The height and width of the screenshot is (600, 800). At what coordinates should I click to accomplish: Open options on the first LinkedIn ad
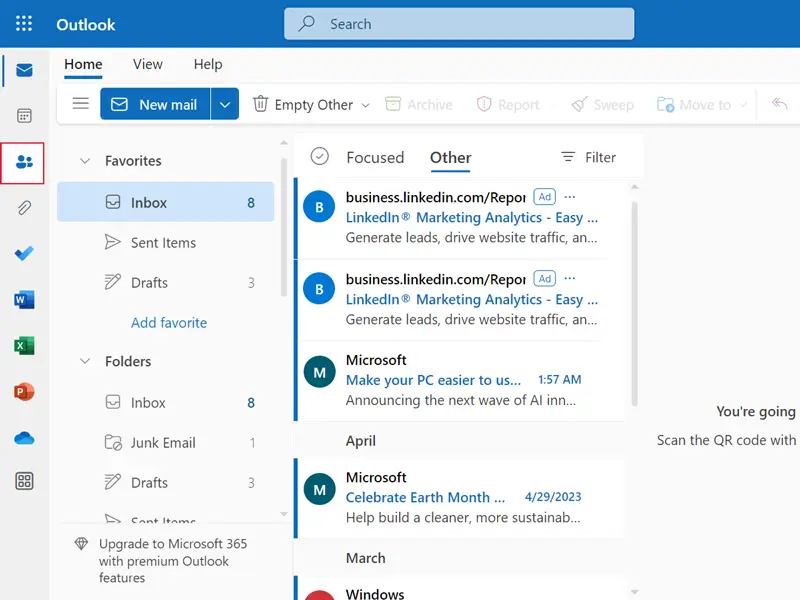pyautogui.click(x=570, y=197)
